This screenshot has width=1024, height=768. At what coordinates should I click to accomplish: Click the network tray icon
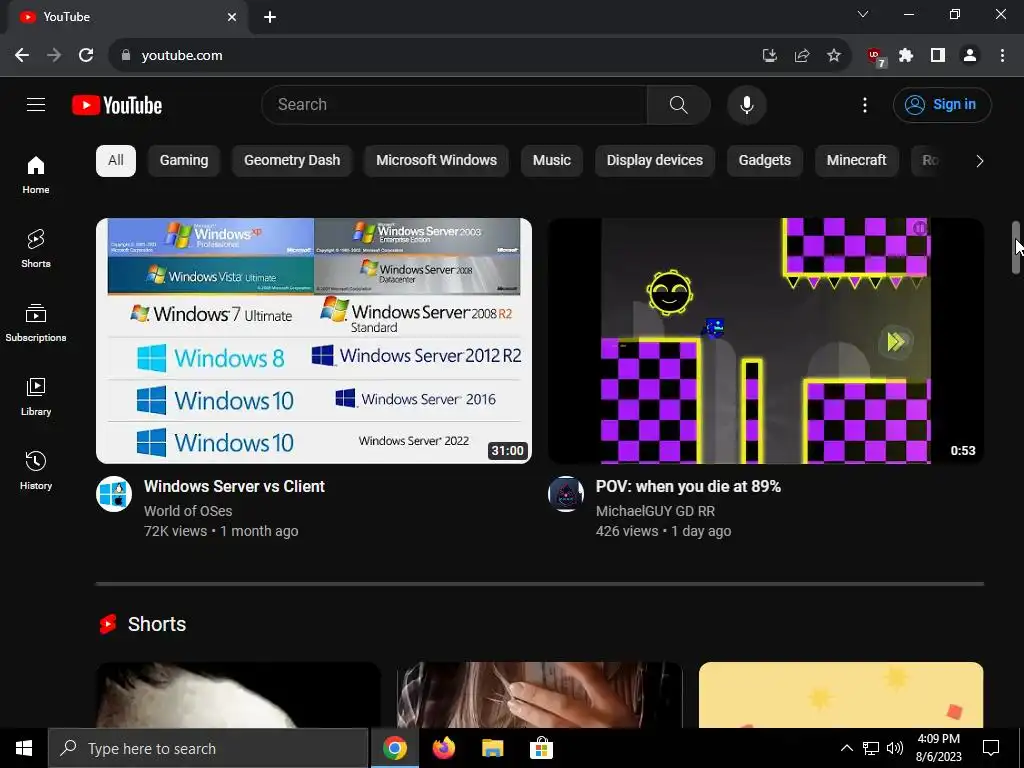point(871,748)
